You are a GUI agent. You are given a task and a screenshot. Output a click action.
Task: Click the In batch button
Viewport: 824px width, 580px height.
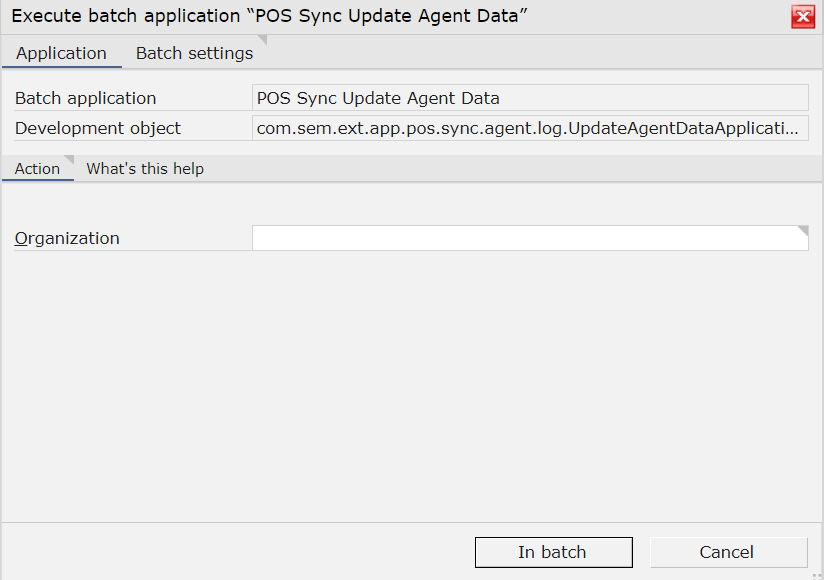click(553, 552)
